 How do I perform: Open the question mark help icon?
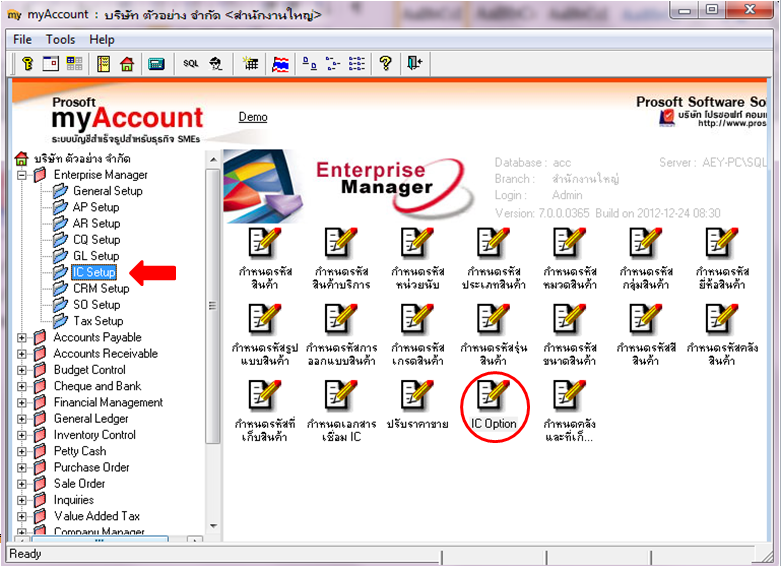coord(385,64)
